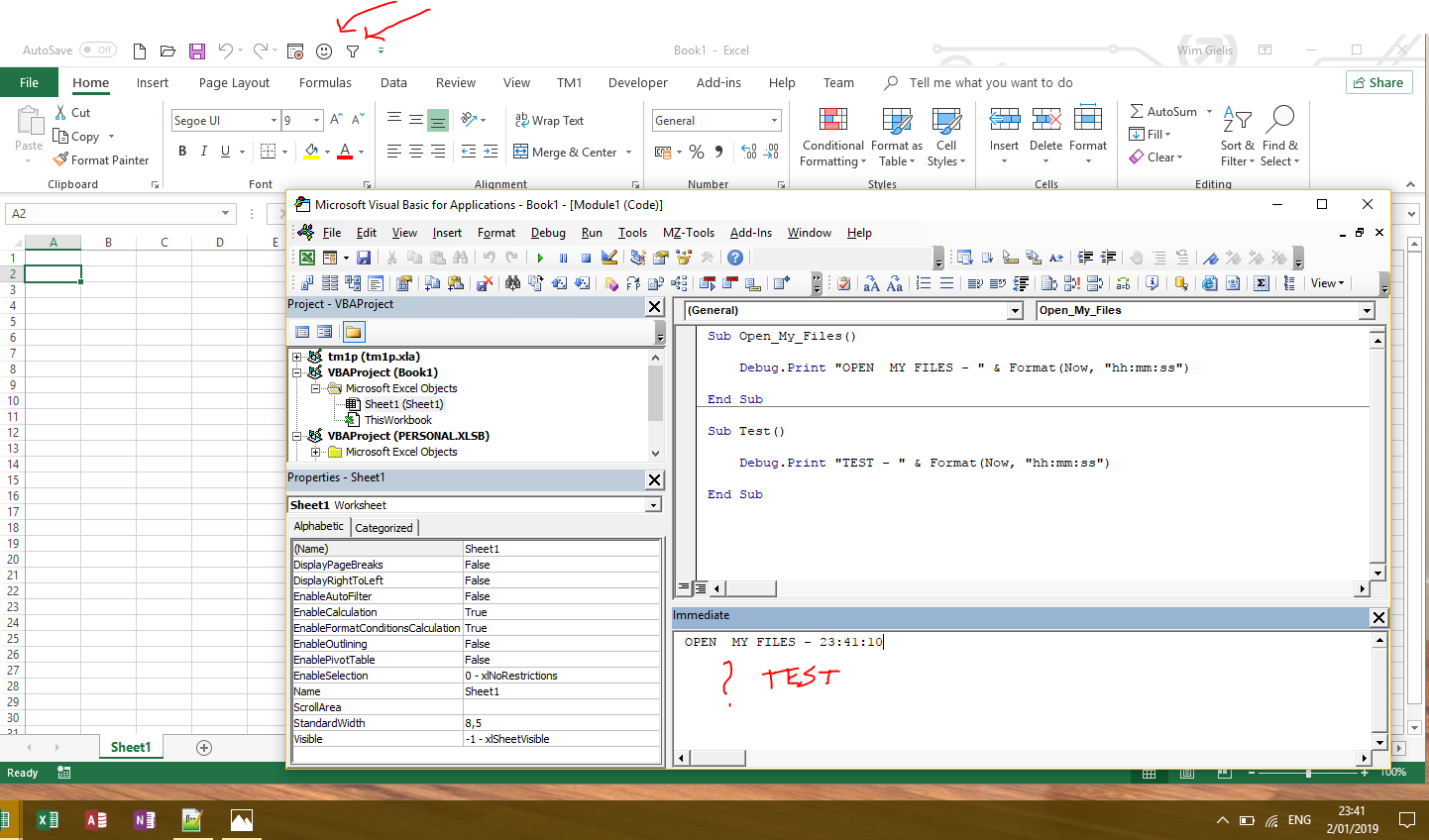This screenshot has height=840, width=1429.
Task: Open the (General) object dropdown in code window
Action: click(1015, 311)
